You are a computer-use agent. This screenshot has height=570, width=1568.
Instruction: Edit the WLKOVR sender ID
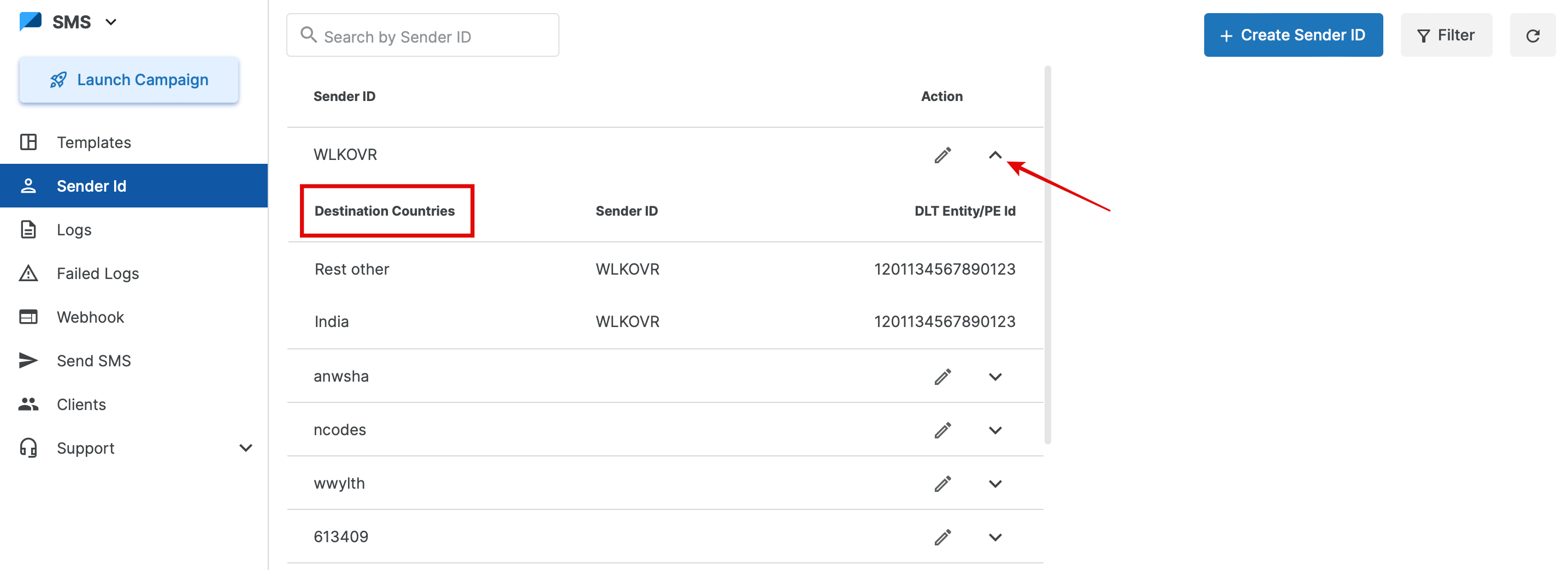942,155
